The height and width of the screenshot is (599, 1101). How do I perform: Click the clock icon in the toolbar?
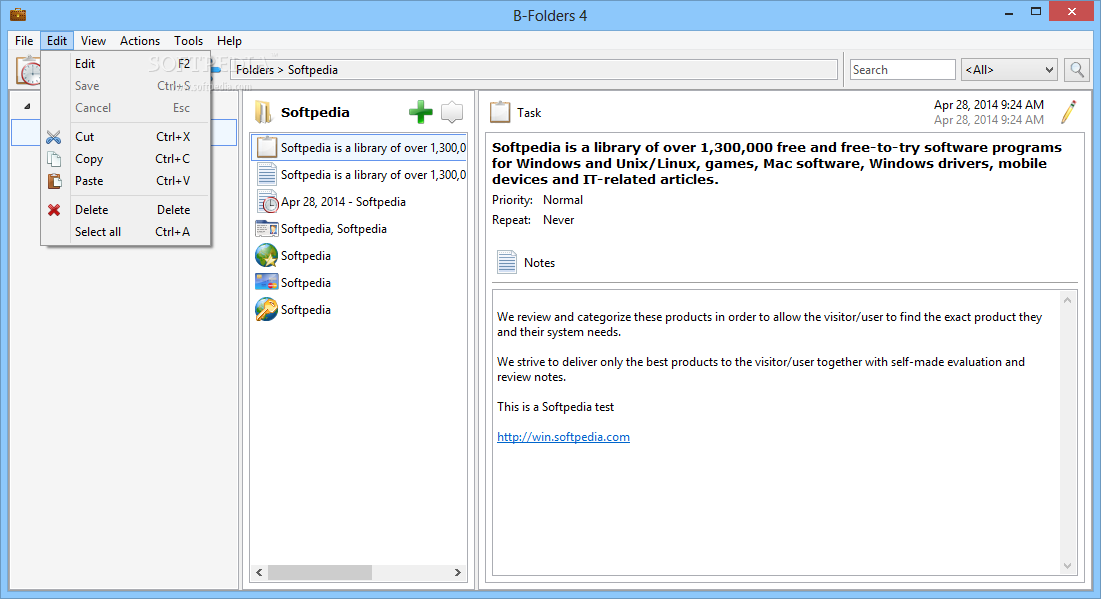[29, 71]
